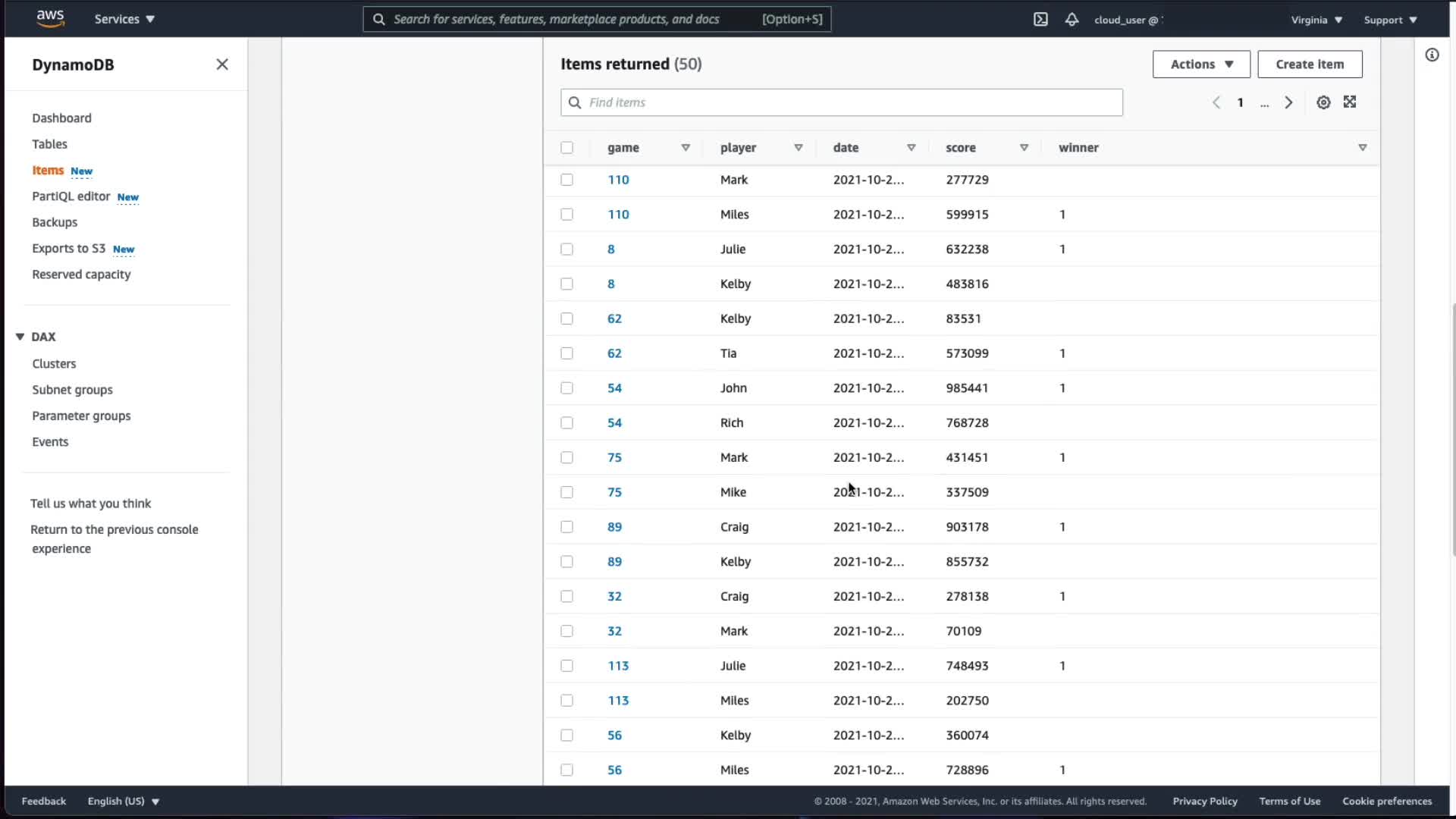Go to next page of items
This screenshot has width=1456, height=819.
pos(1288,102)
